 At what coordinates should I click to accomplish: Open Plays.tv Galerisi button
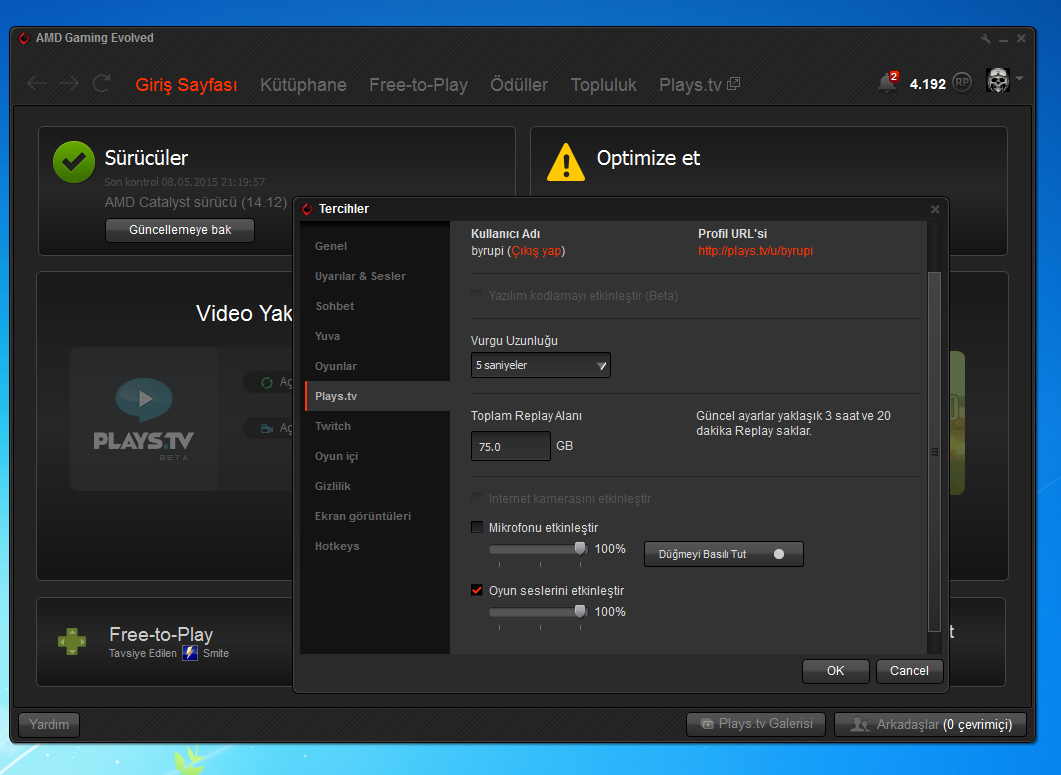(756, 724)
